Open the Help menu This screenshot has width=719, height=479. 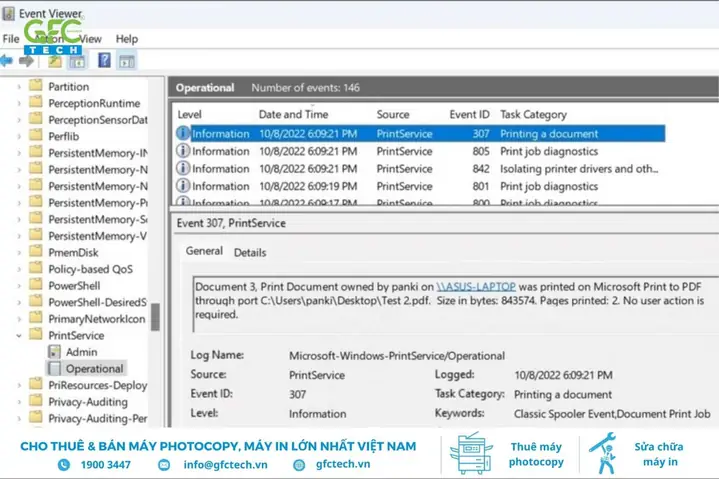(127, 39)
